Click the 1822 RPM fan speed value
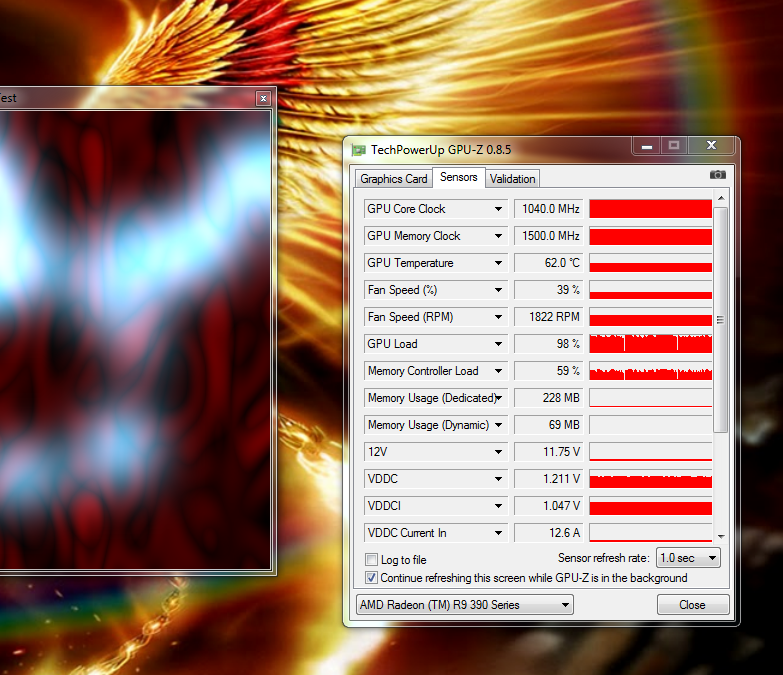 tap(549, 317)
